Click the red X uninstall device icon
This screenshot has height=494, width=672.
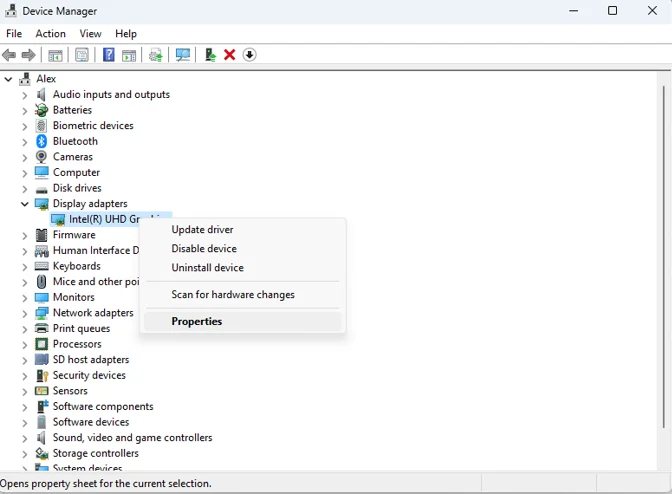[x=229, y=55]
